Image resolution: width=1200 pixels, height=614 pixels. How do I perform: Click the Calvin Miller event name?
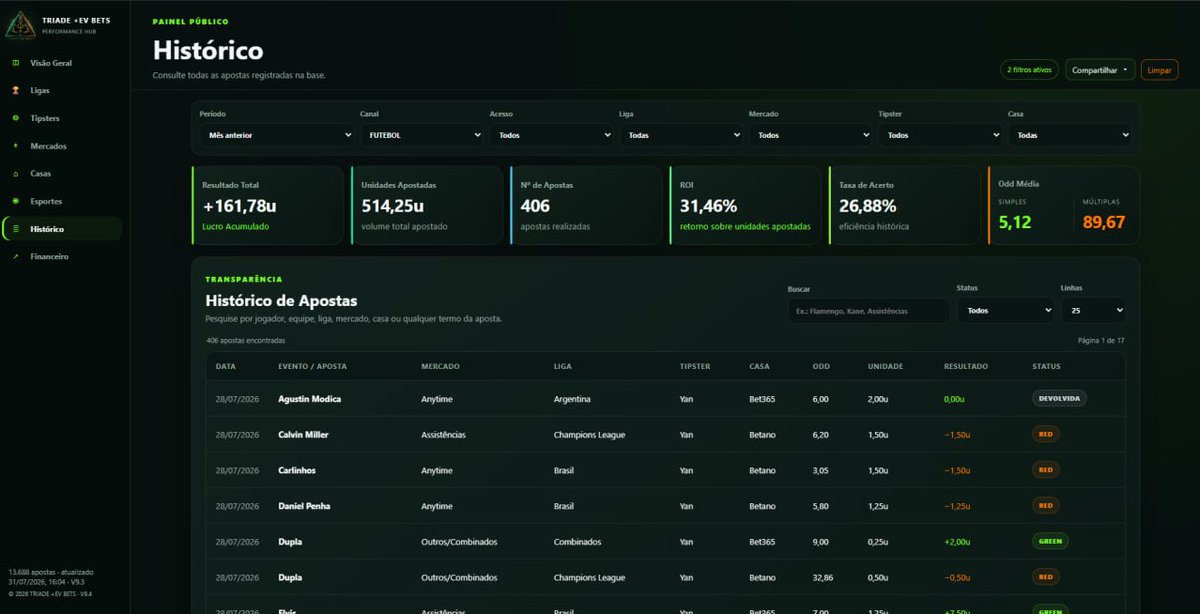click(x=303, y=435)
